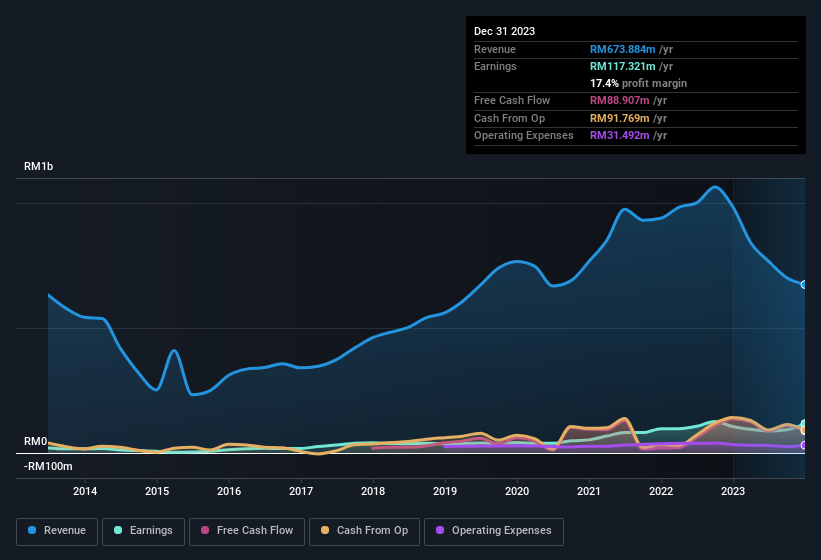This screenshot has height=560, width=821.
Task: Toggle the Cash From Op legend button
Action: (x=364, y=531)
